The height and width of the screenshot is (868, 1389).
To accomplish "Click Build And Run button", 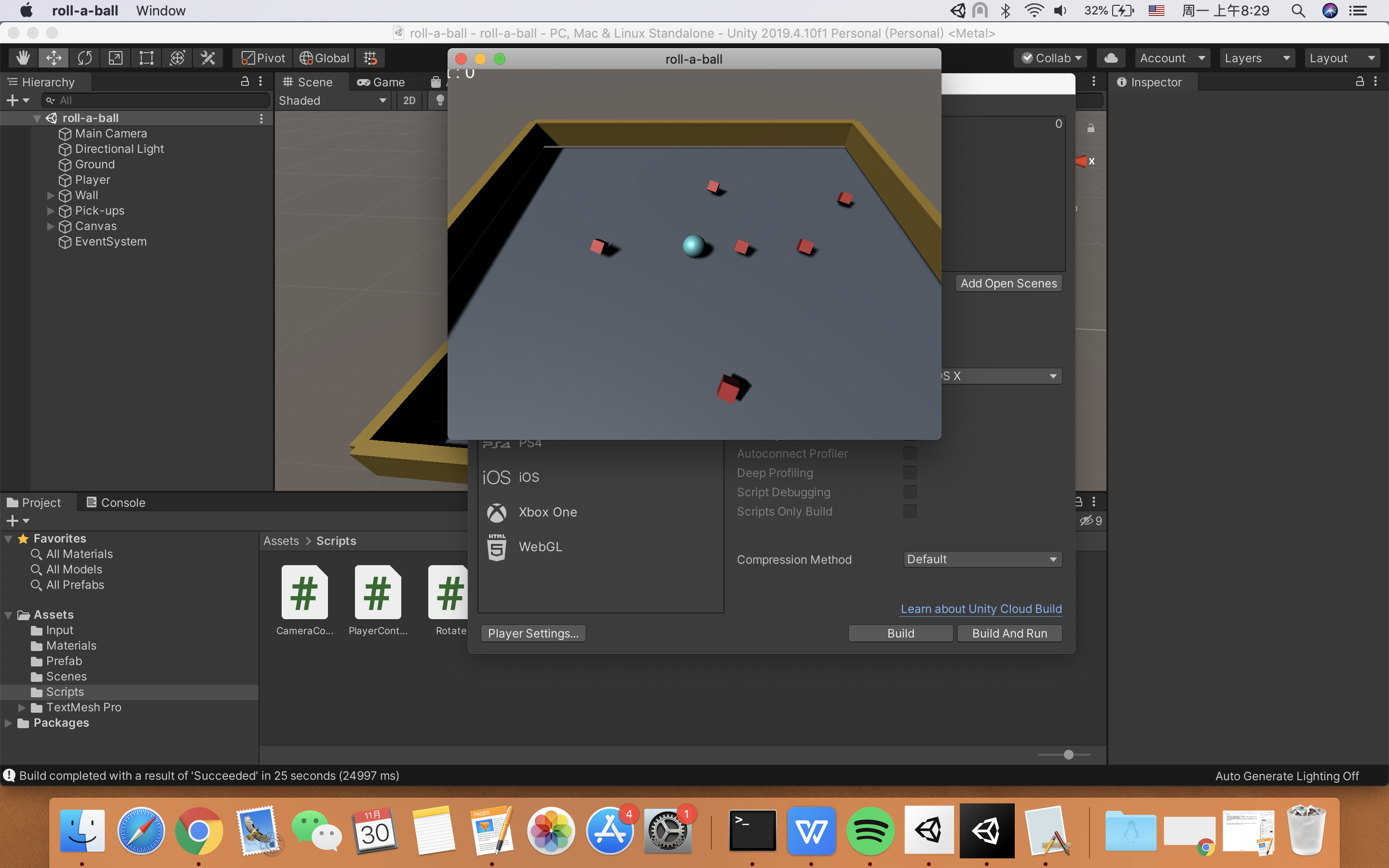I will 1009,633.
